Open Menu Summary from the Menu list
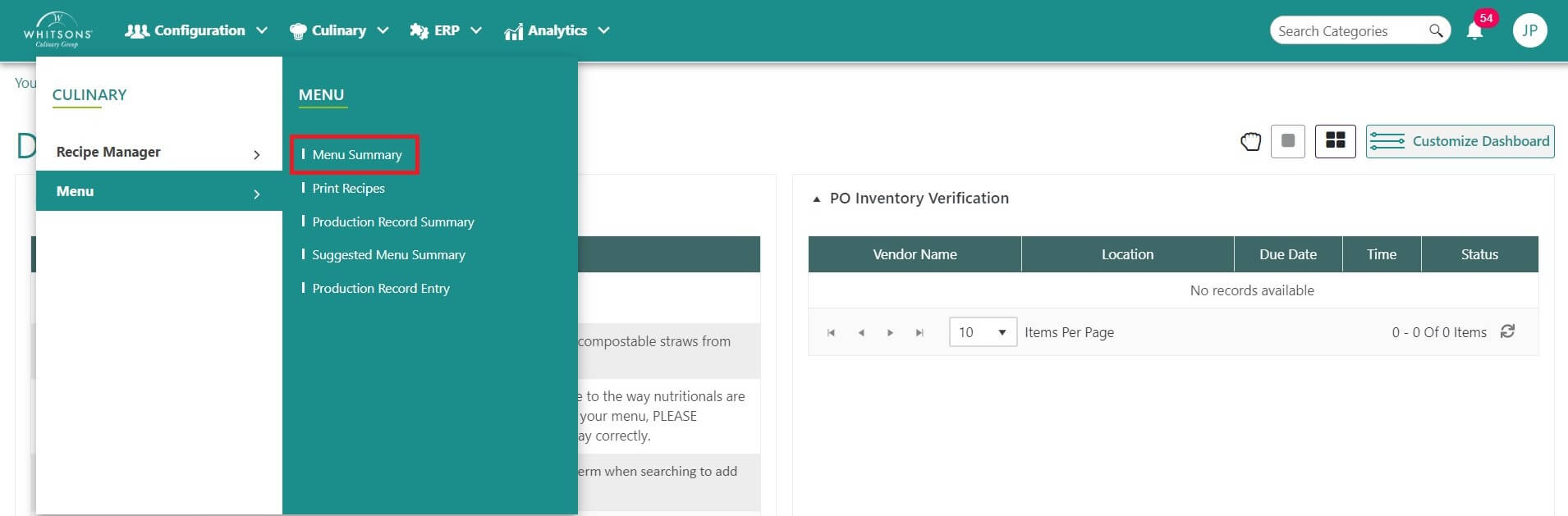The height and width of the screenshot is (516, 1568). pyautogui.click(x=356, y=154)
